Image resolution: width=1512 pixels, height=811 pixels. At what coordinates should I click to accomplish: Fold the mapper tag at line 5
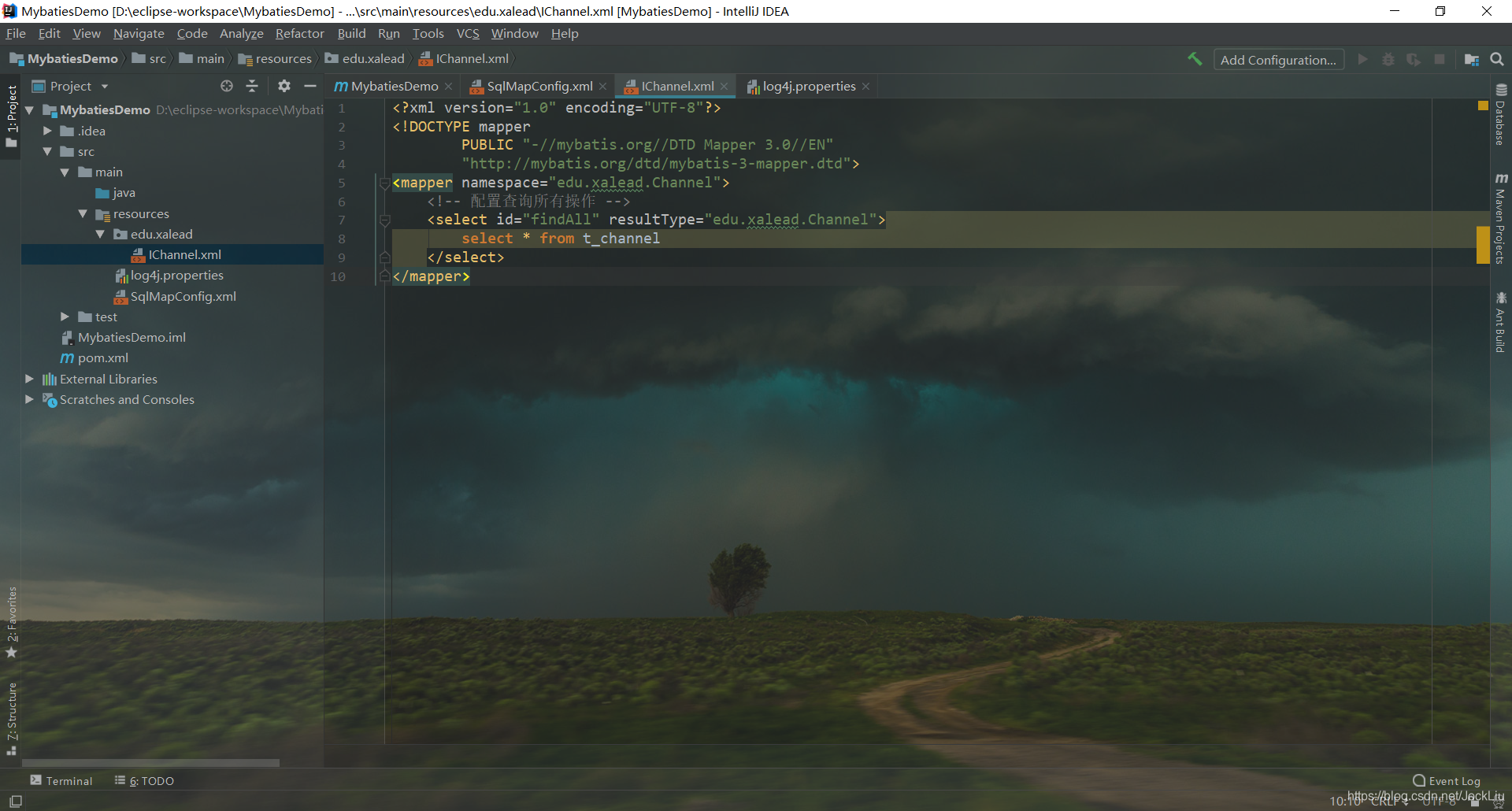[384, 183]
